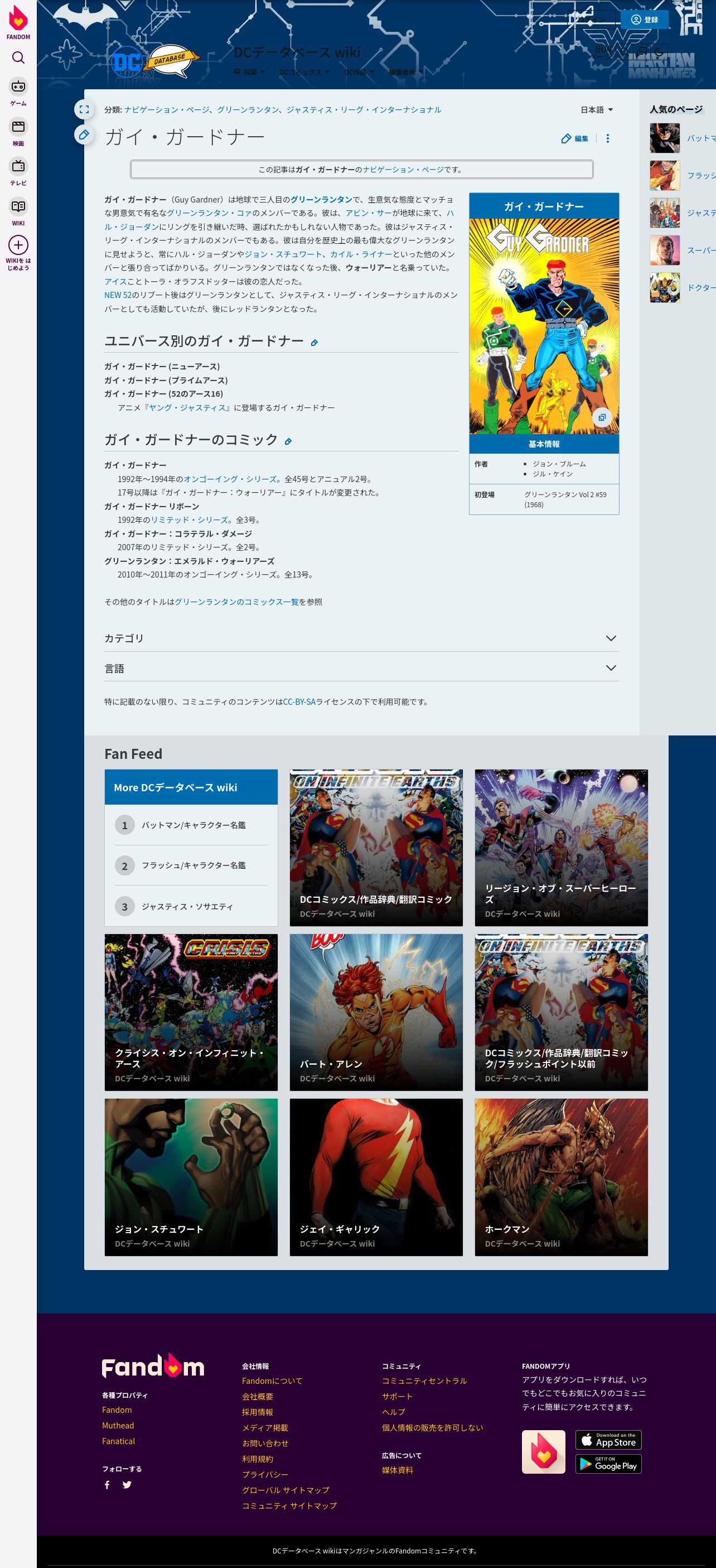The image size is (716, 1568).
Task: Click the 編集 pencil edit button
Action: 574,139
